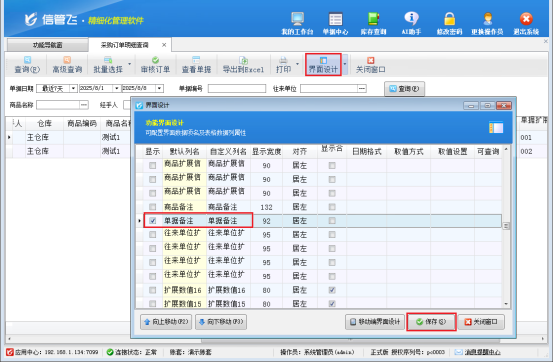This screenshot has width=554, height=362.
Task: Select the 采购订单明细查询 tab
Action: coord(125,45)
